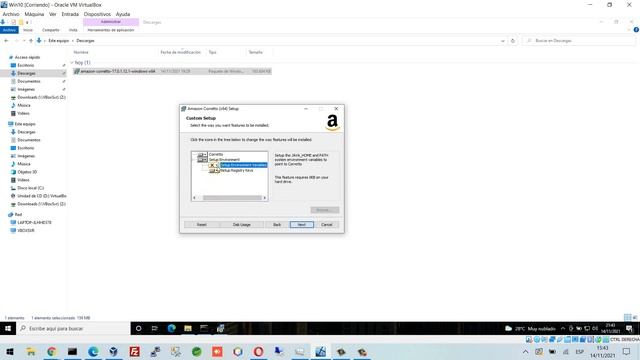Open Herramientas de aplicación ribbon tab
The width and height of the screenshot is (640, 360).
click(111, 30)
